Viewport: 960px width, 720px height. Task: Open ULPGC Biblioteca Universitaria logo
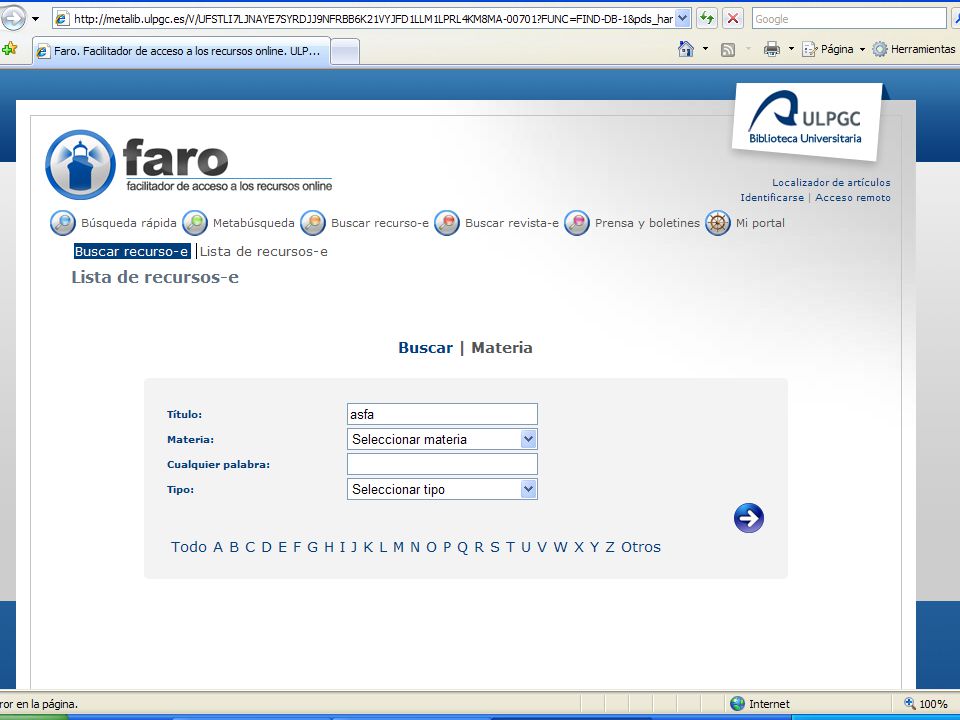[x=806, y=121]
